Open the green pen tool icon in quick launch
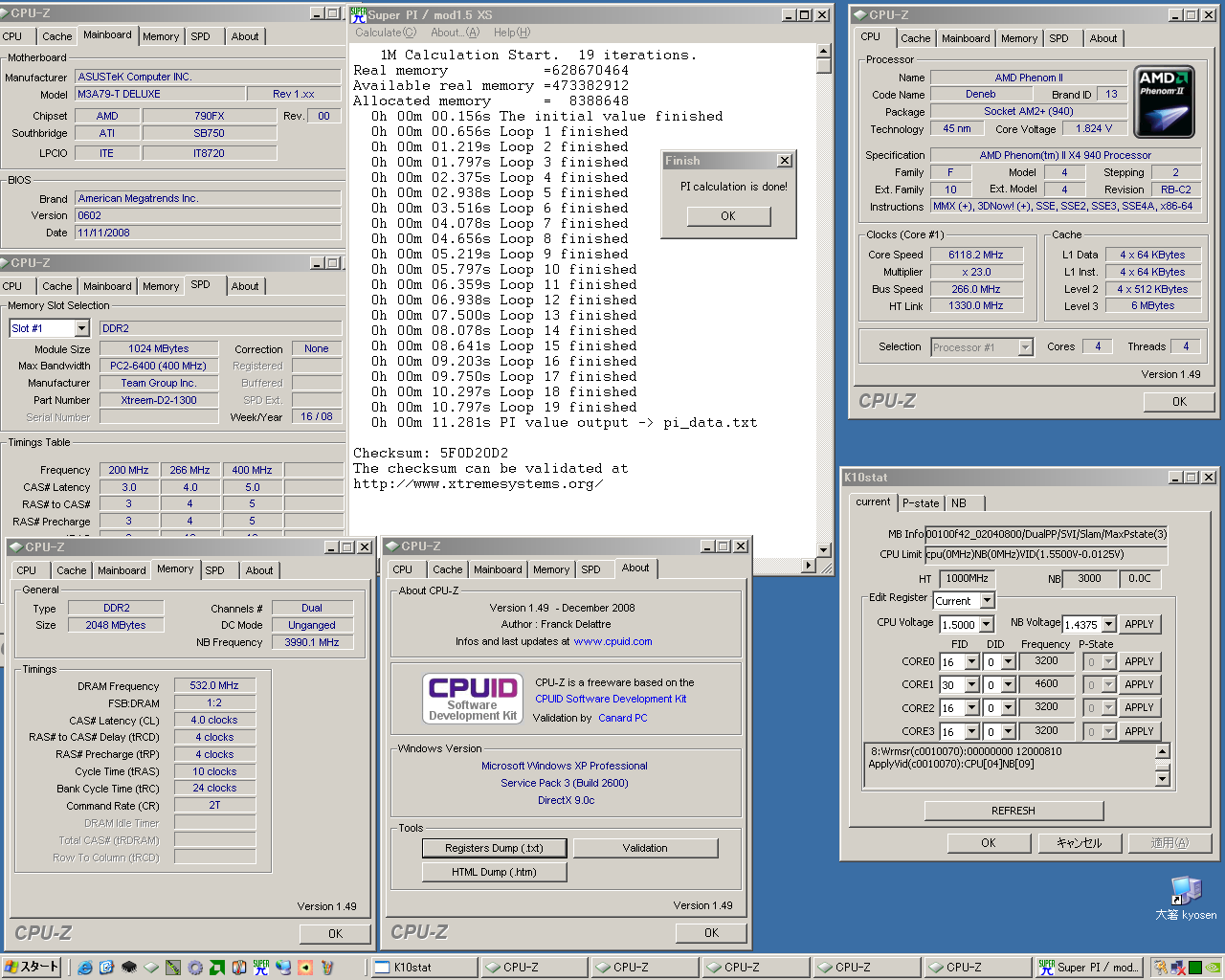The width and height of the screenshot is (1225, 980). (173, 968)
